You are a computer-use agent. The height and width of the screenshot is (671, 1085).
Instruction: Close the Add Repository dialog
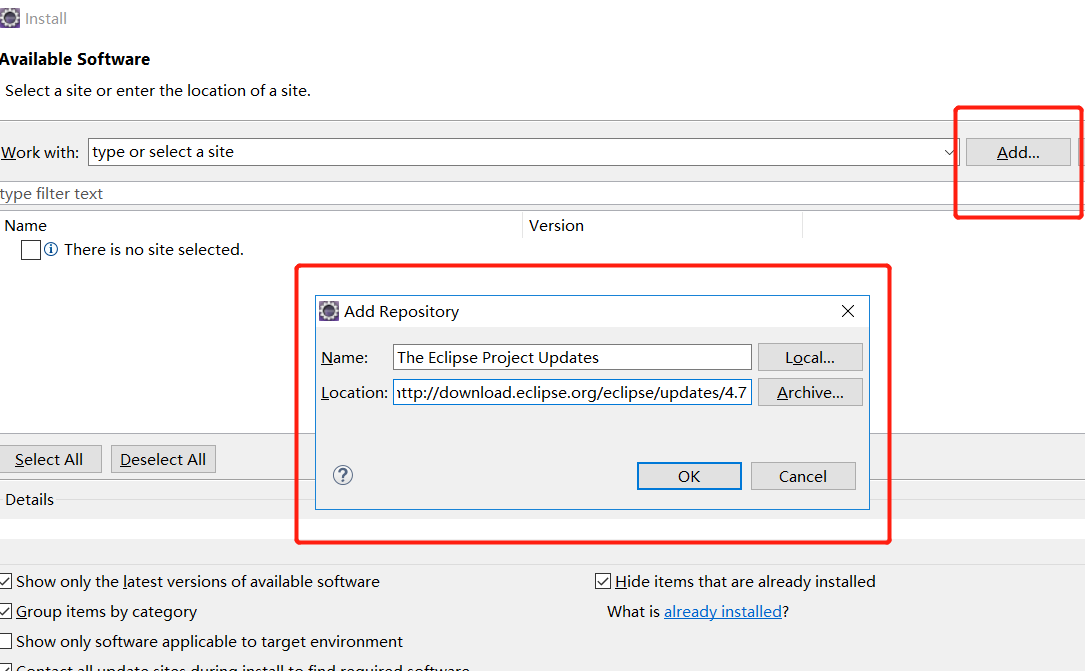[x=848, y=311]
